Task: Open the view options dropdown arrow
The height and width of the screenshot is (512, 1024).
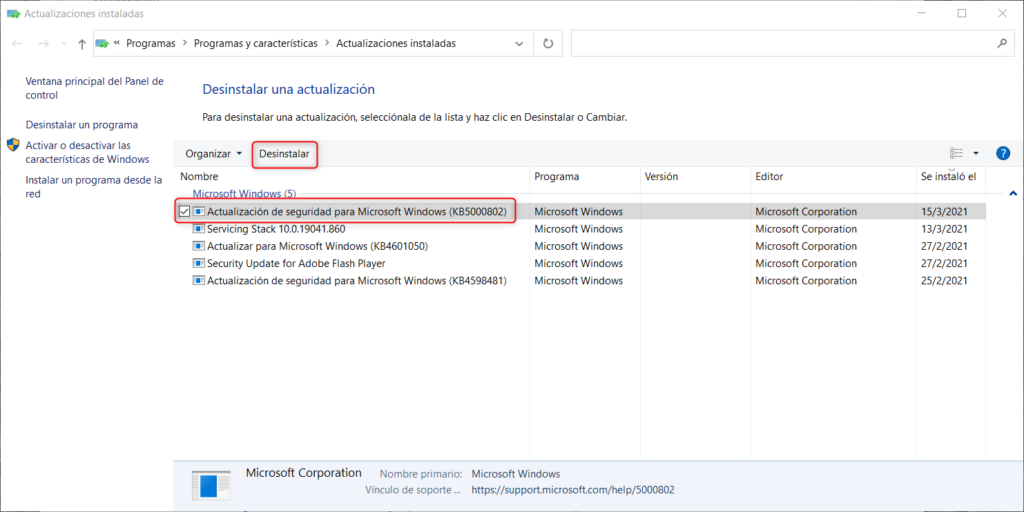Action: [976, 153]
